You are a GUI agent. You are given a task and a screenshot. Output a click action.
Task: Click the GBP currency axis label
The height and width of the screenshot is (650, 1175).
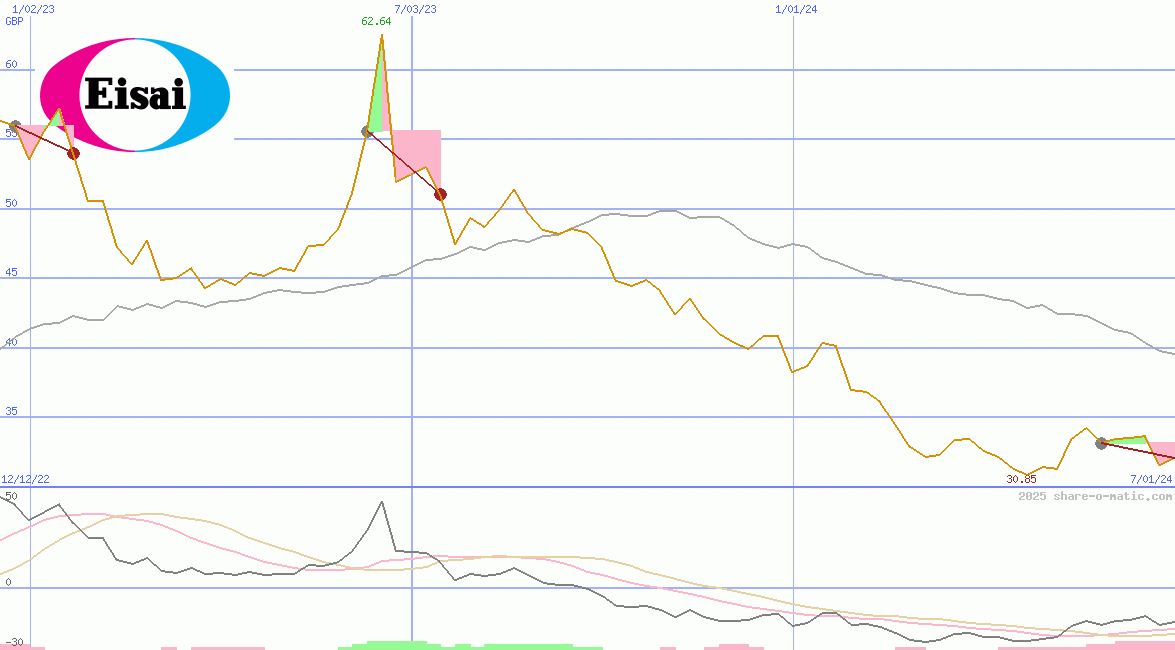[x=14, y=19]
